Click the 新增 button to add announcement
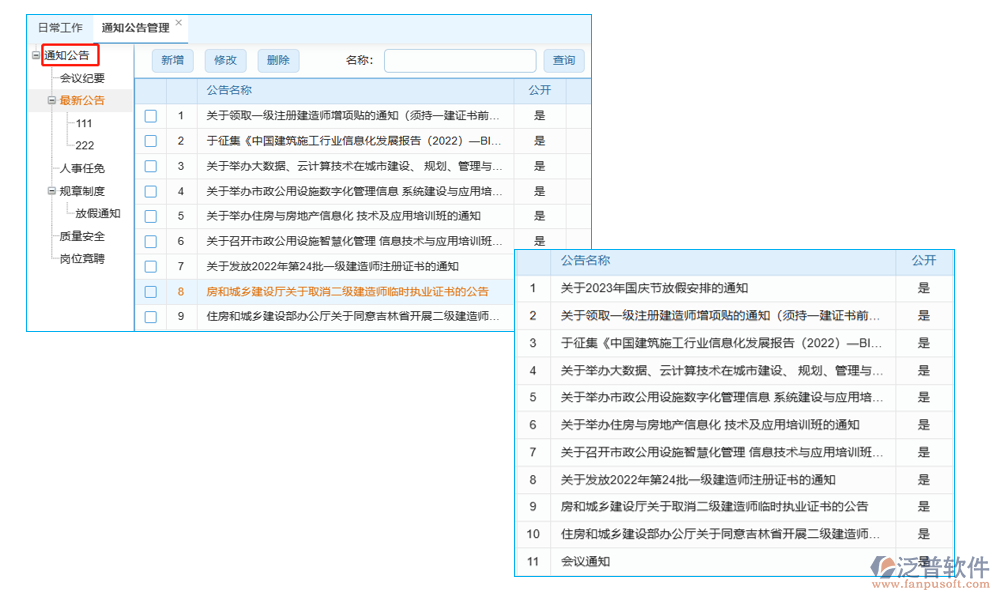Screen dimensions: 1000x600 click(x=172, y=60)
